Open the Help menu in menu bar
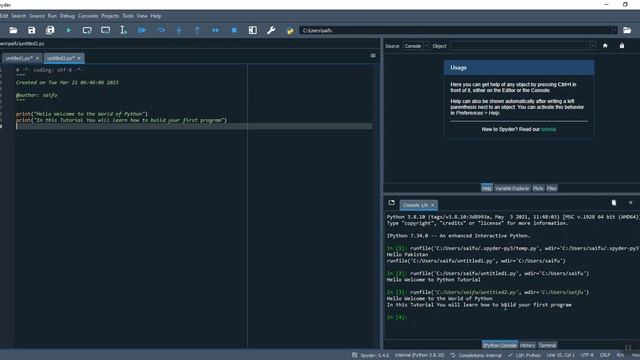The image size is (640, 360). (156, 16)
